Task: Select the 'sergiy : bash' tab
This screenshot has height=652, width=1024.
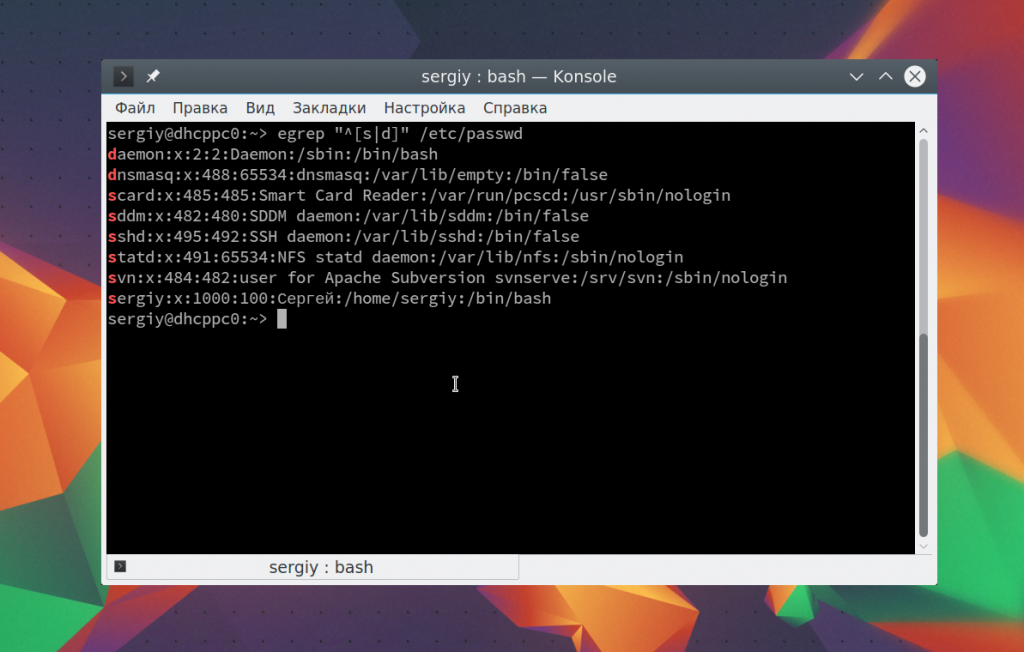Action: (x=313, y=567)
